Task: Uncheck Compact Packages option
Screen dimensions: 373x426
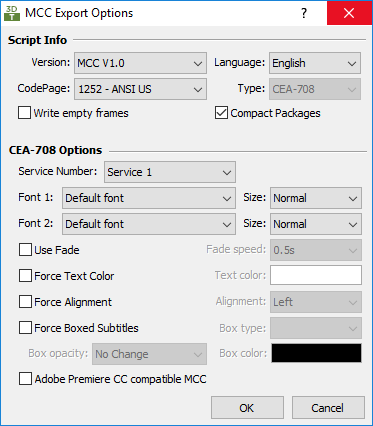Action: click(x=222, y=113)
